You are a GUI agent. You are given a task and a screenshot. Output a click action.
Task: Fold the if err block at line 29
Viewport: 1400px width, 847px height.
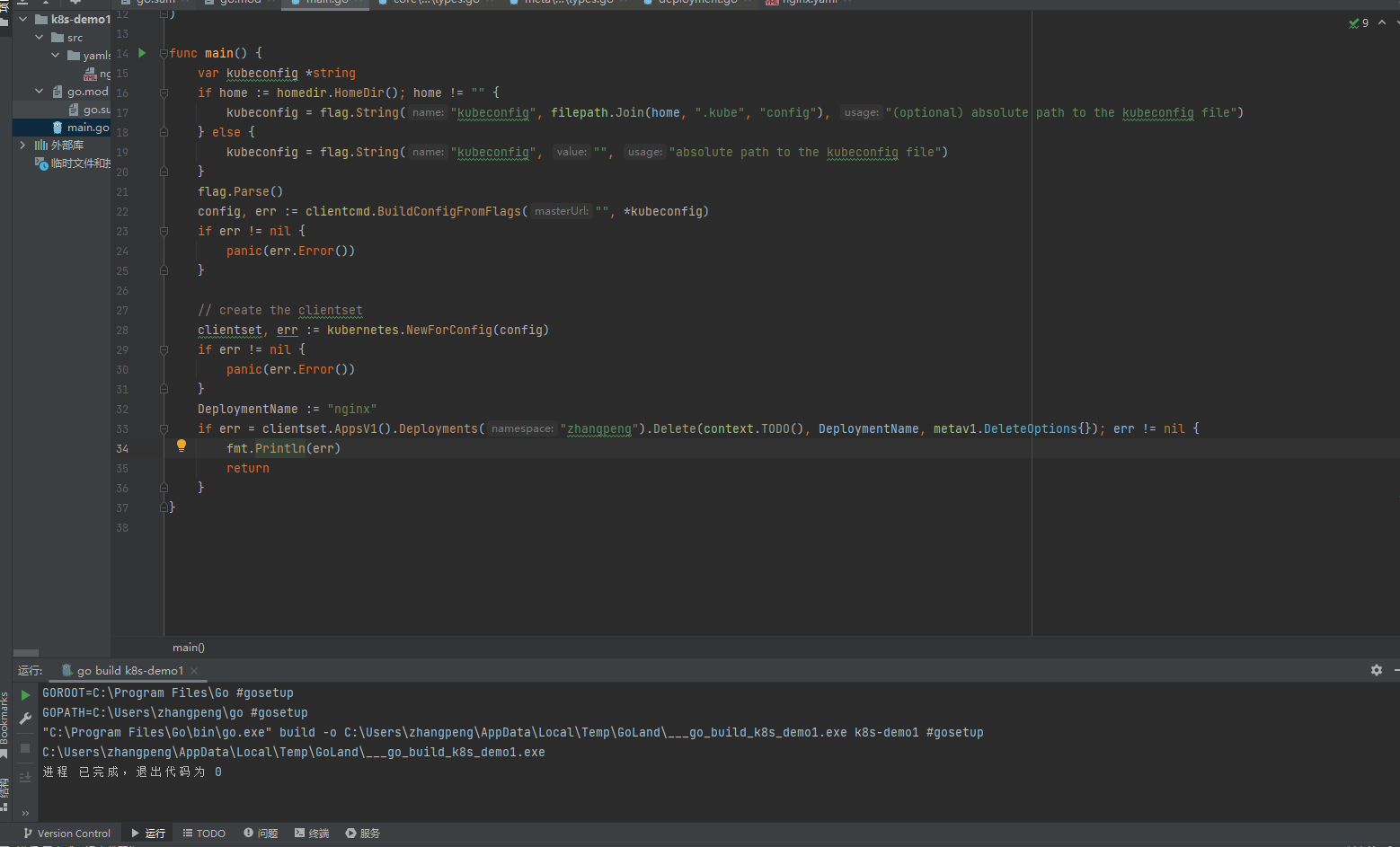point(164,349)
